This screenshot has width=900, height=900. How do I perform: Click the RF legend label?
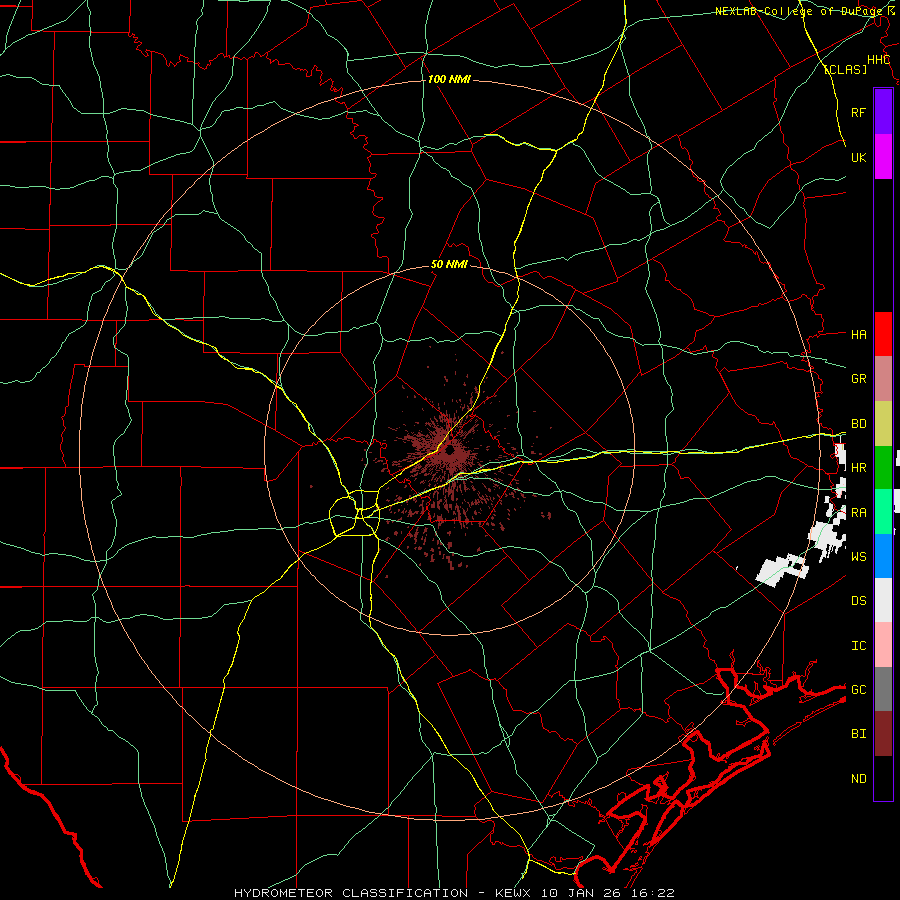858,112
